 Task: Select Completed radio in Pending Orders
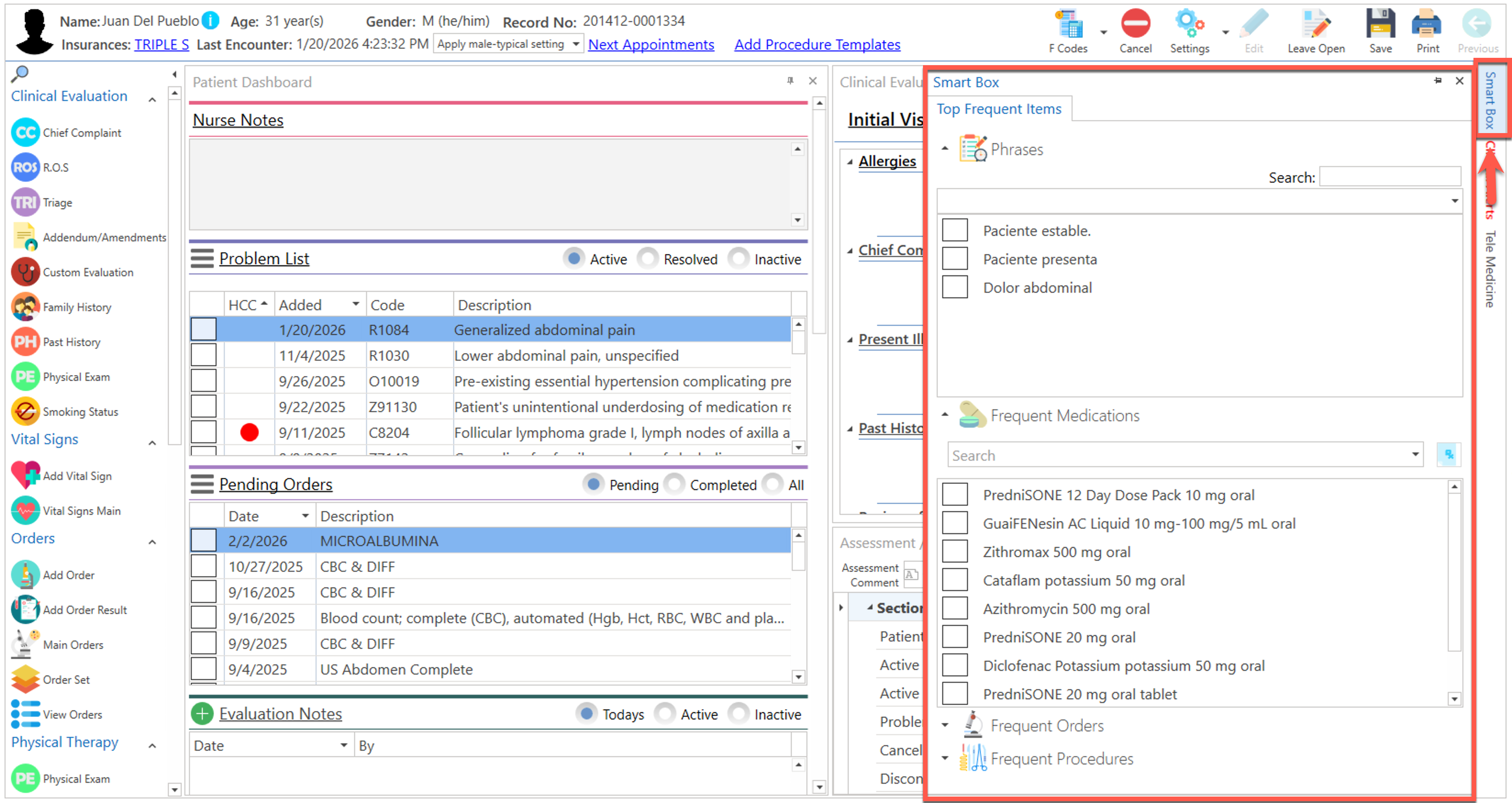coord(675,484)
